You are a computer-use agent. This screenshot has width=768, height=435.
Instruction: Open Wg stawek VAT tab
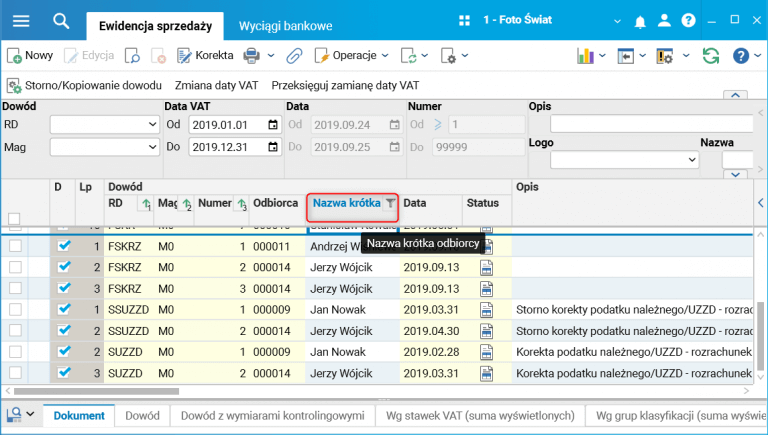pos(480,415)
